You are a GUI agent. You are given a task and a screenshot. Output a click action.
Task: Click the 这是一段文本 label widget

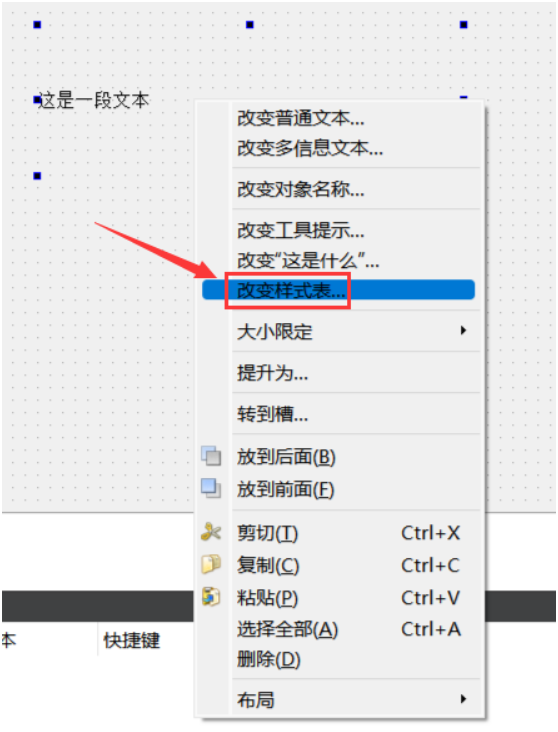pyautogui.click(x=93, y=100)
